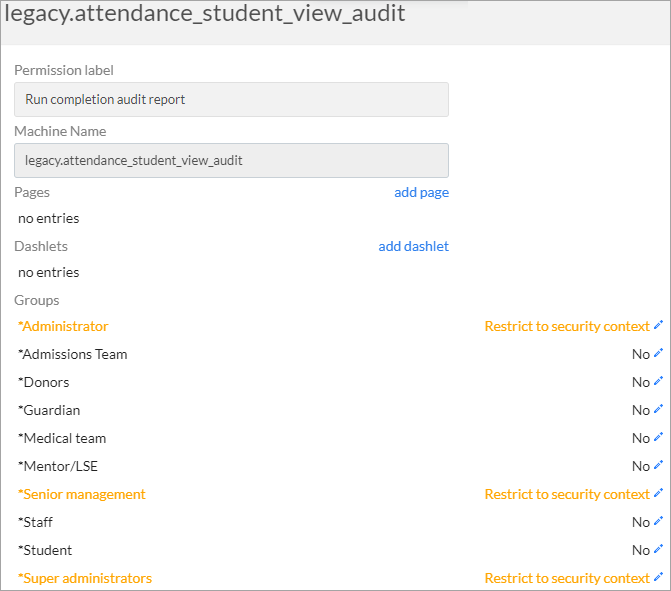Click the No value for Staff

point(641,522)
